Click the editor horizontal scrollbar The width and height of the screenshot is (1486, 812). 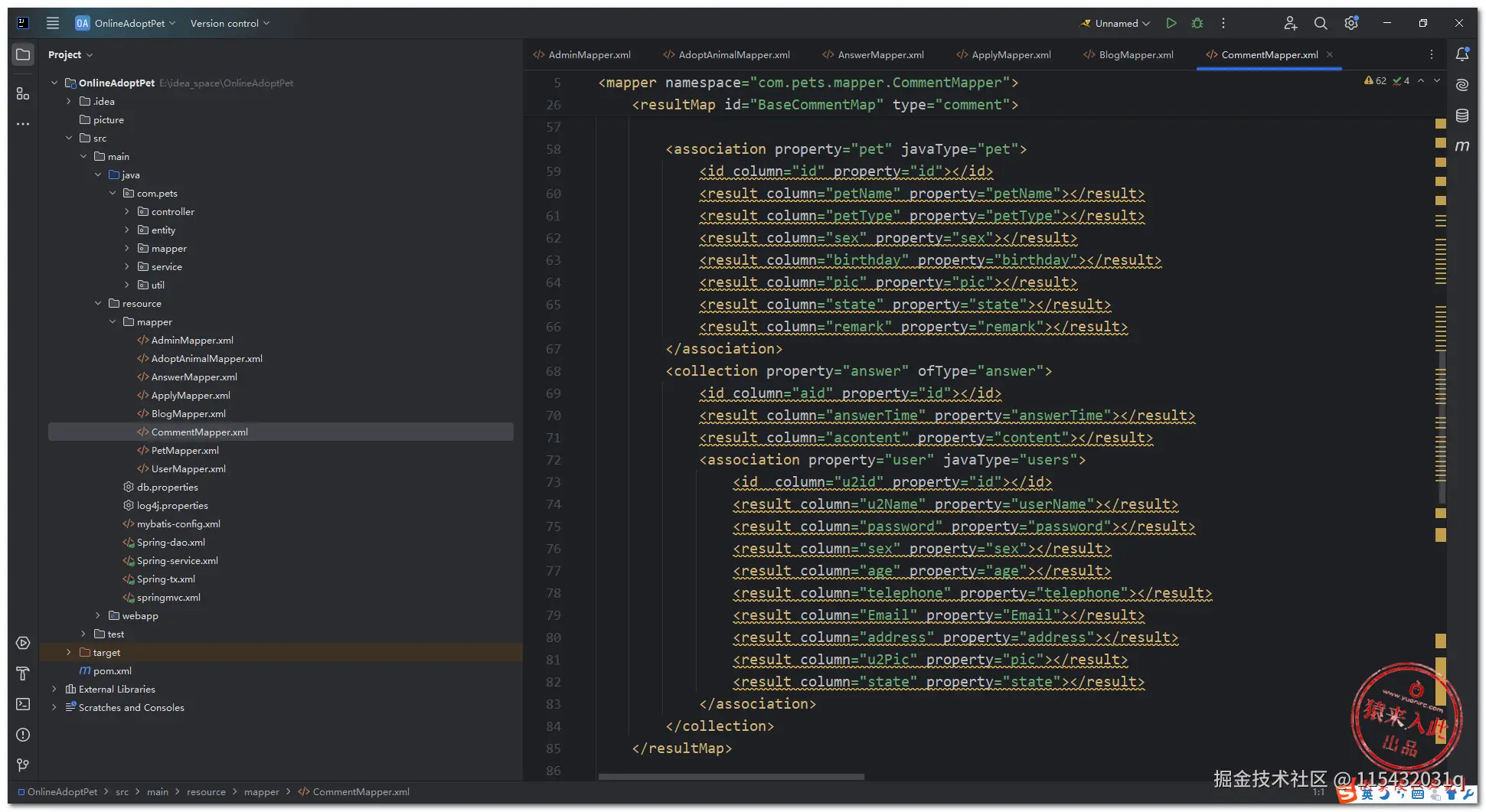click(x=731, y=777)
